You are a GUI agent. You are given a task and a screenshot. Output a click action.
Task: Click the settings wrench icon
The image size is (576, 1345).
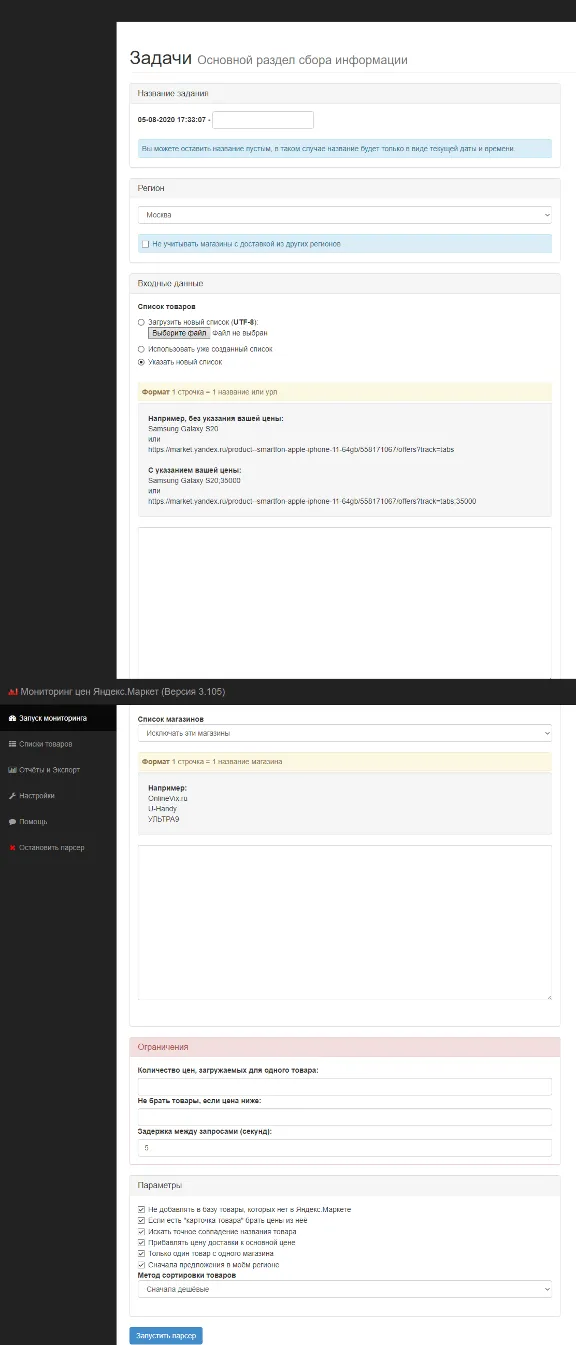[11, 796]
